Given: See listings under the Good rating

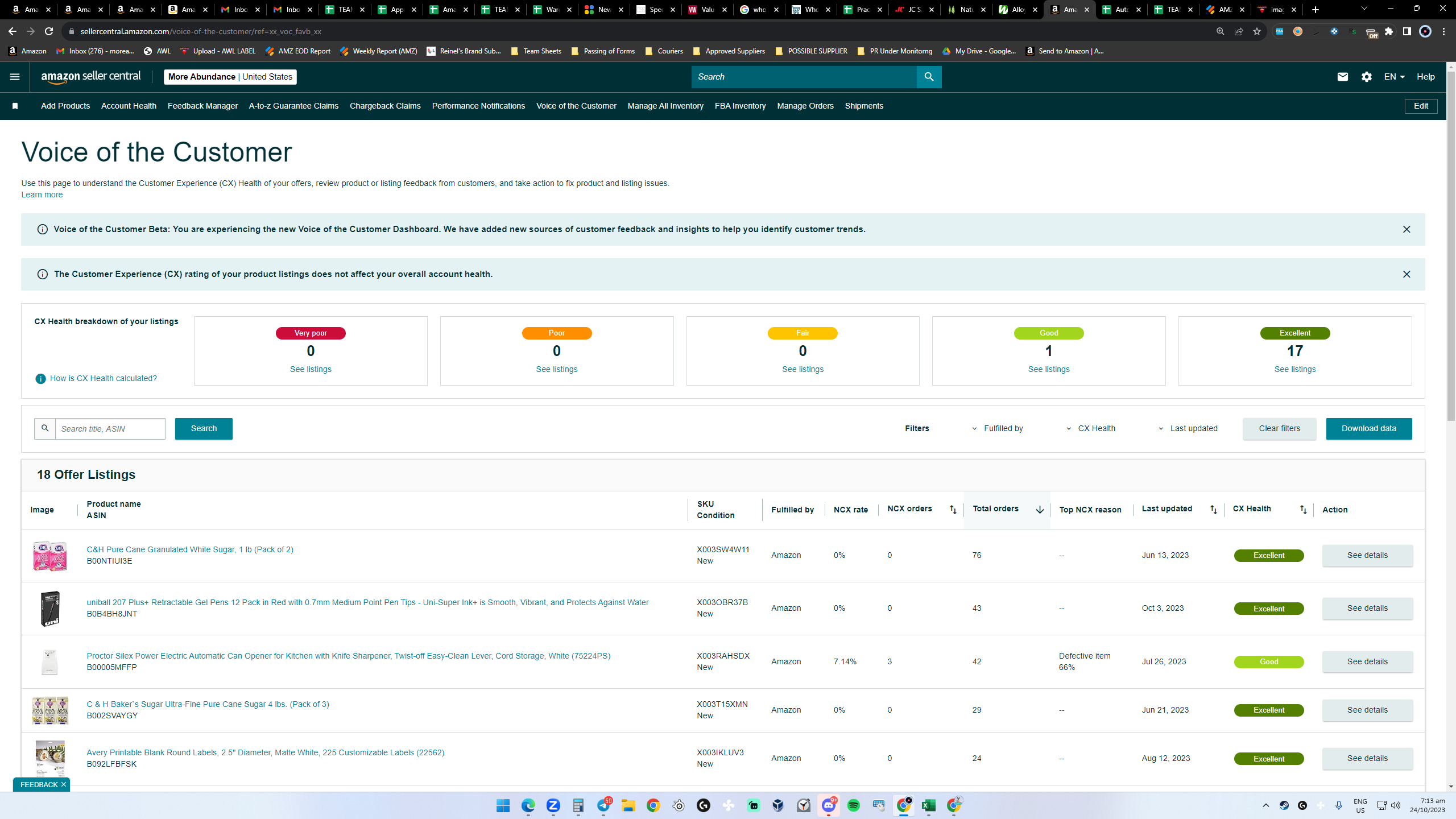Looking at the screenshot, I should [x=1049, y=370].
